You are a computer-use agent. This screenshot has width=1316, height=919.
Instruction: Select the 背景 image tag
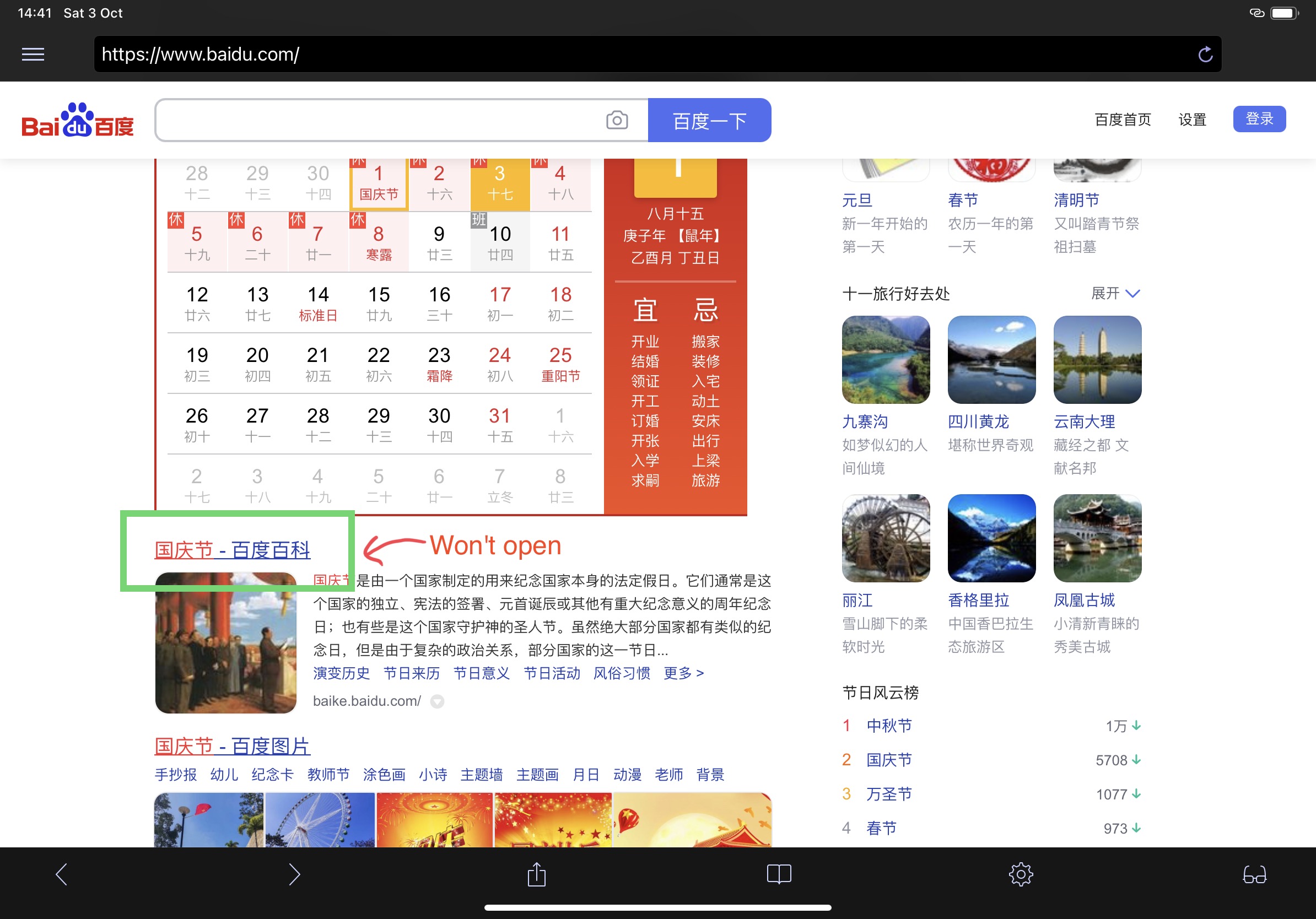710,775
